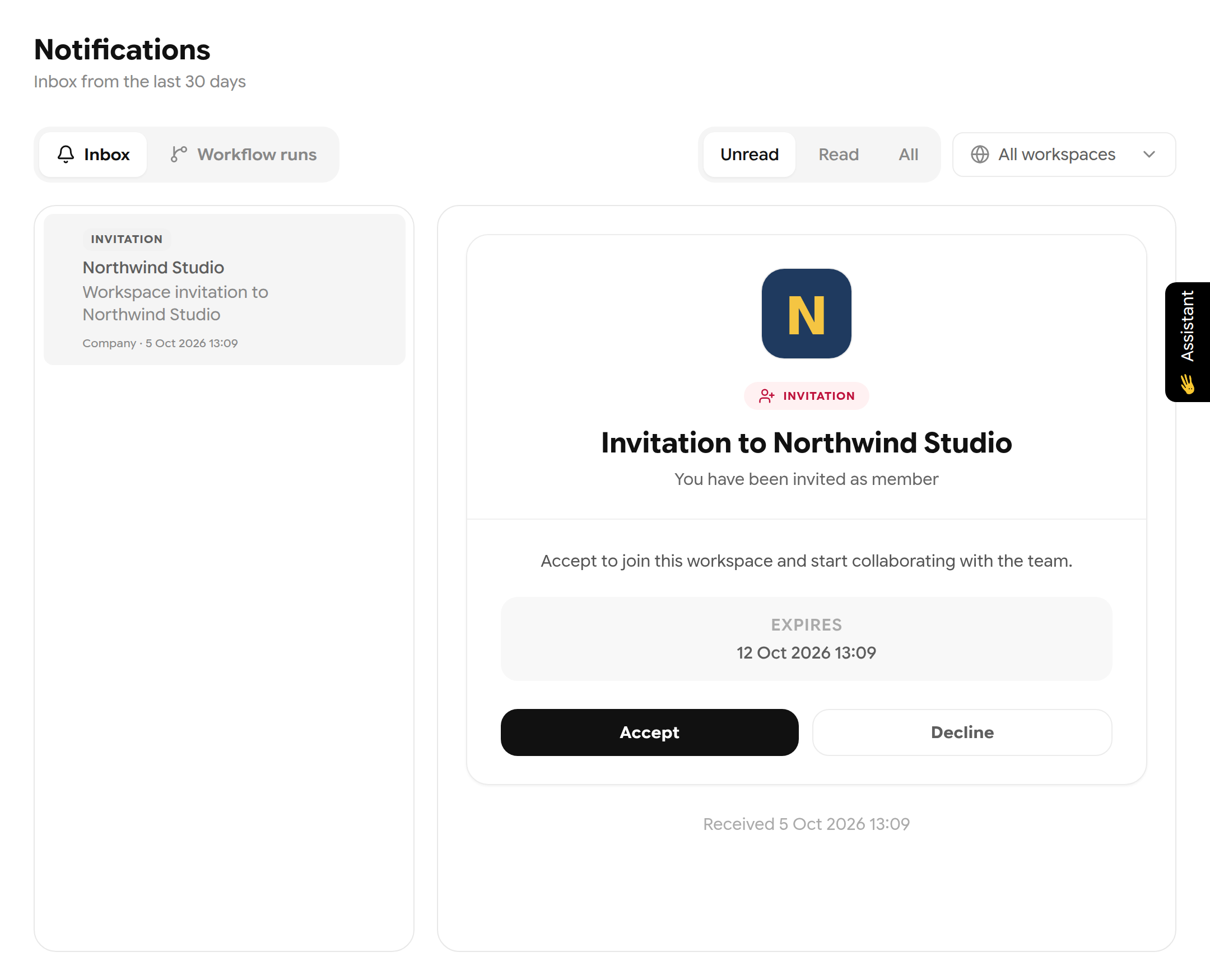Click 'Accept to join this workspace' description

point(806,561)
